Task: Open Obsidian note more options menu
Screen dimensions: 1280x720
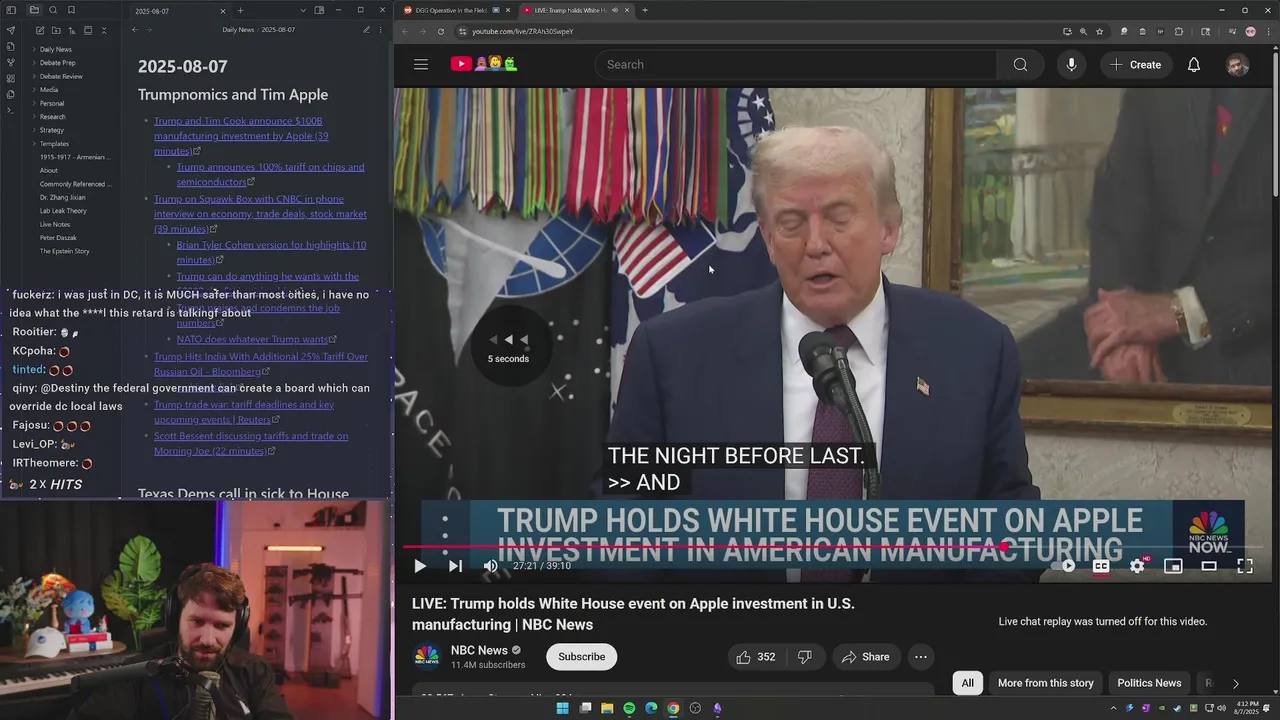Action: (381, 30)
